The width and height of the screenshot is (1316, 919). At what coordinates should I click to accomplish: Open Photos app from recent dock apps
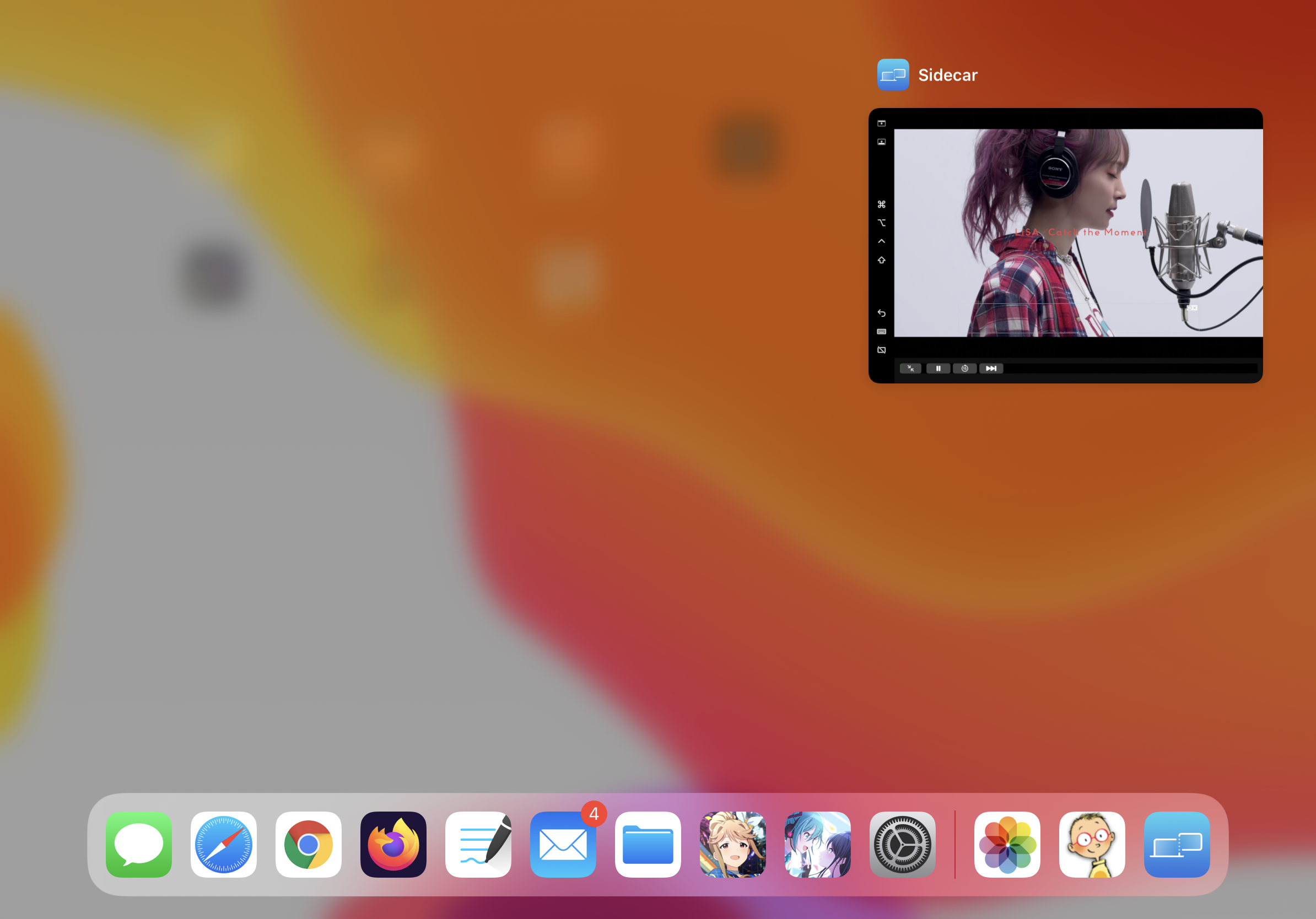pyautogui.click(x=1007, y=844)
